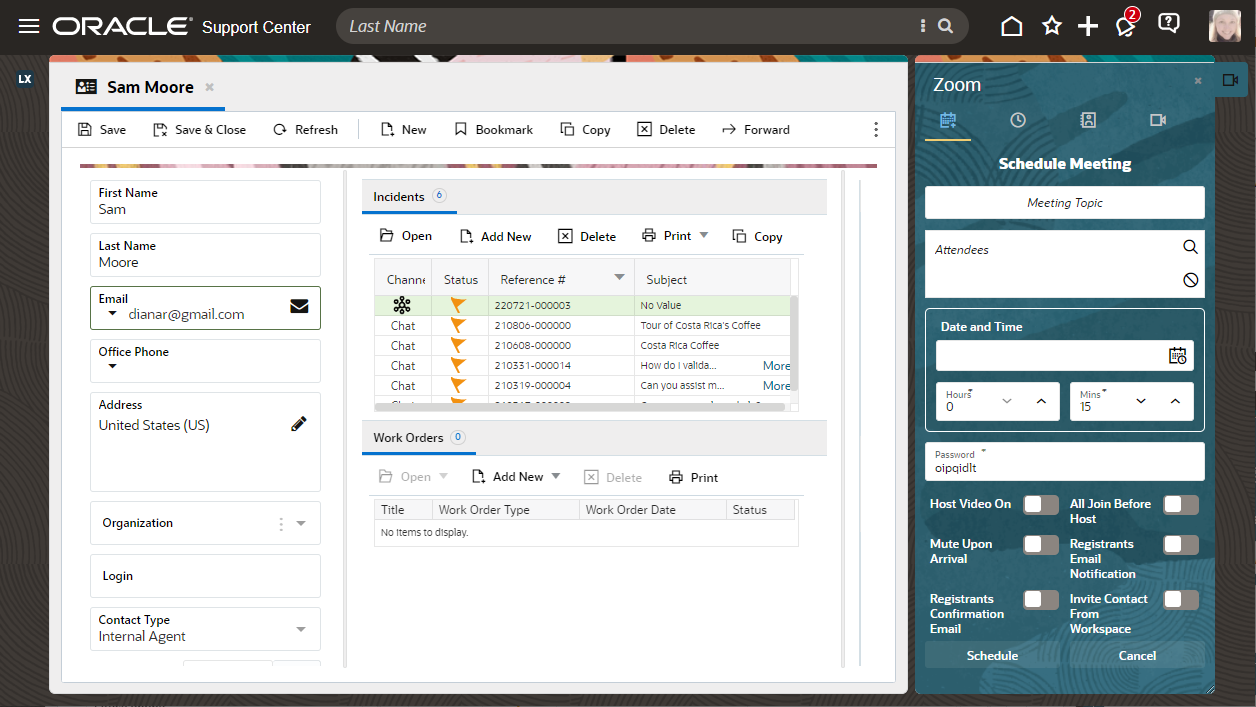
Task: Increase the Mins value
Action: coord(1175,401)
